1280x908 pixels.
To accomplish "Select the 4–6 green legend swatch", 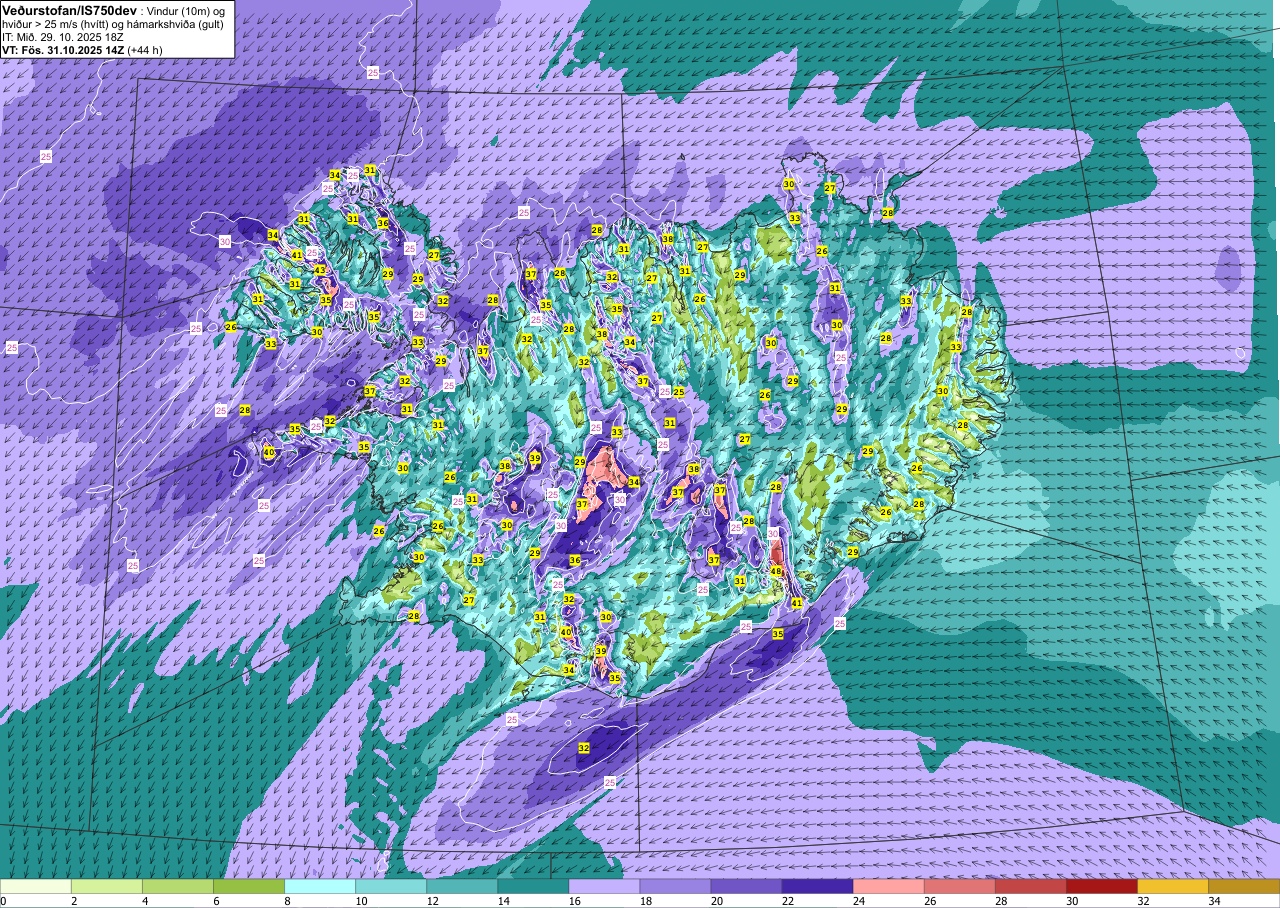I will point(178,886).
